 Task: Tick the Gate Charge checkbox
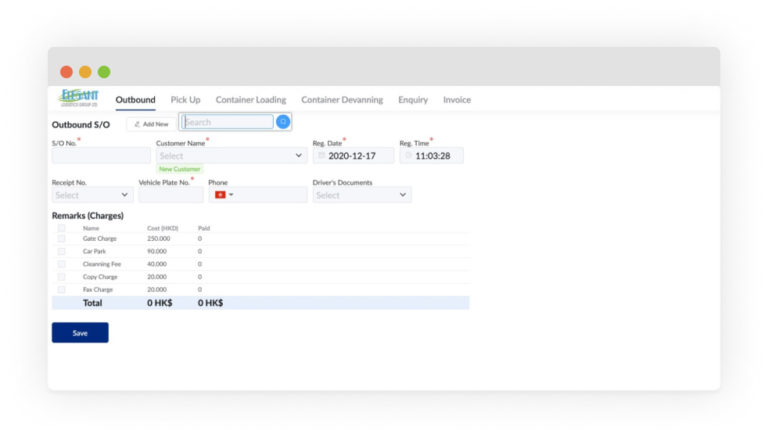coord(61,239)
